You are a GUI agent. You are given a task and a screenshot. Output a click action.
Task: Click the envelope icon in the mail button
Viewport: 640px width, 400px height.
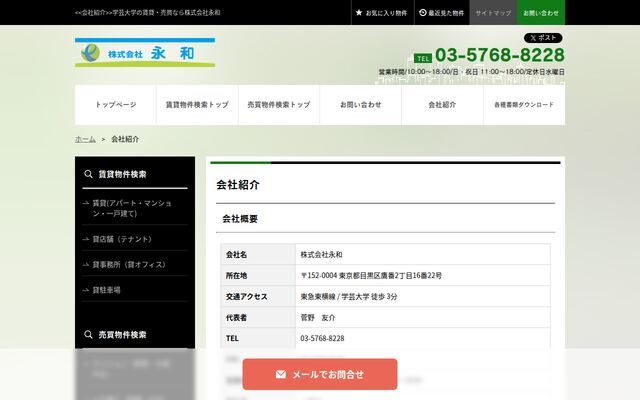pyautogui.click(x=281, y=374)
